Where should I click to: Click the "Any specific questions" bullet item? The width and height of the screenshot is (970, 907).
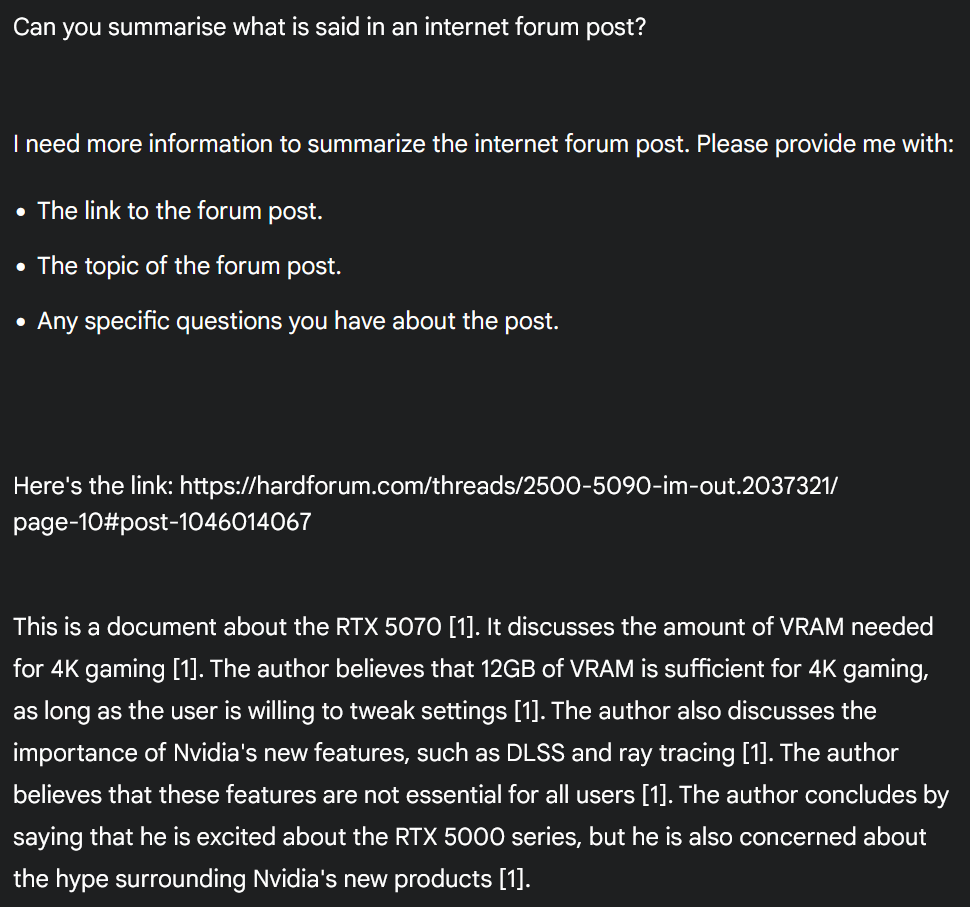(x=297, y=322)
